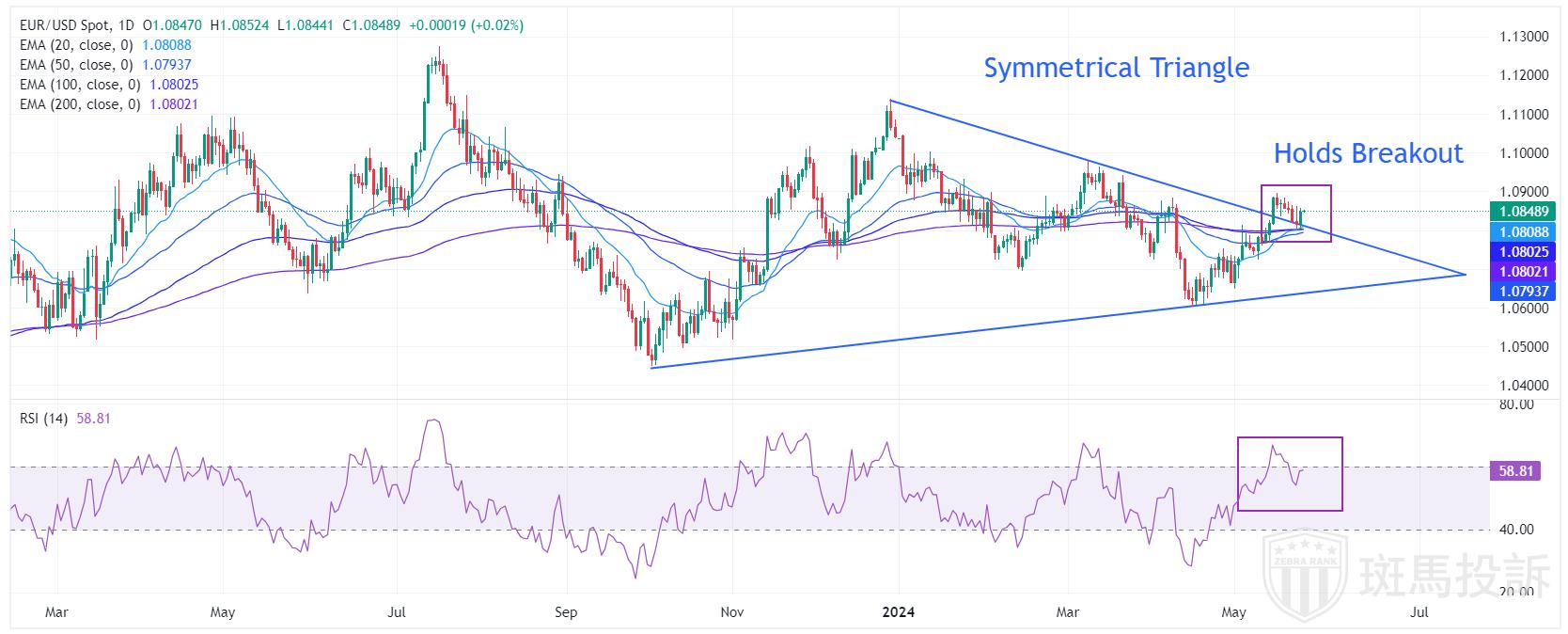Select the Symmetrical Triangle text annotation
Viewport: 1568px width, 634px height.
1116,68
